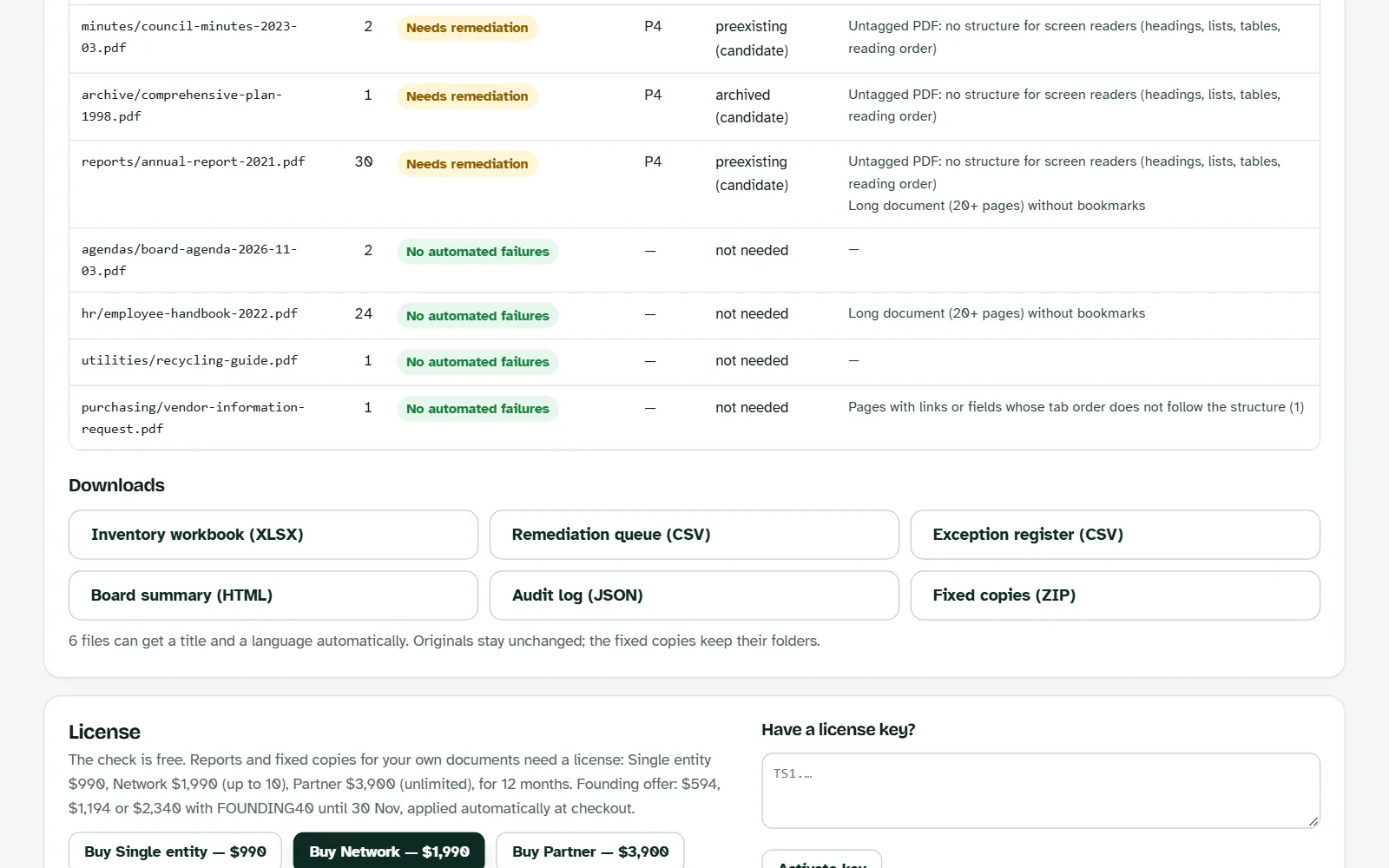This screenshot has width=1389, height=868.
Task: Download the Exception register (CSV)
Action: tap(1115, 535)
